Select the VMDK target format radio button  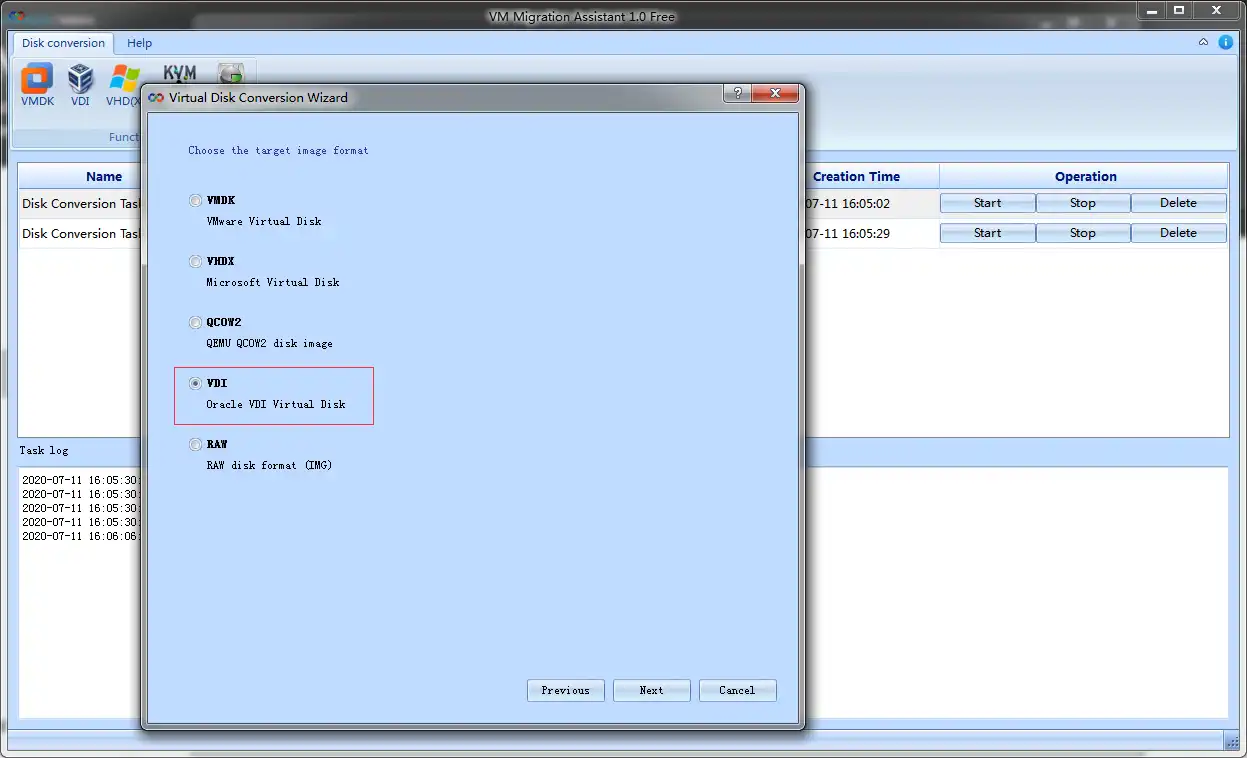195,201
